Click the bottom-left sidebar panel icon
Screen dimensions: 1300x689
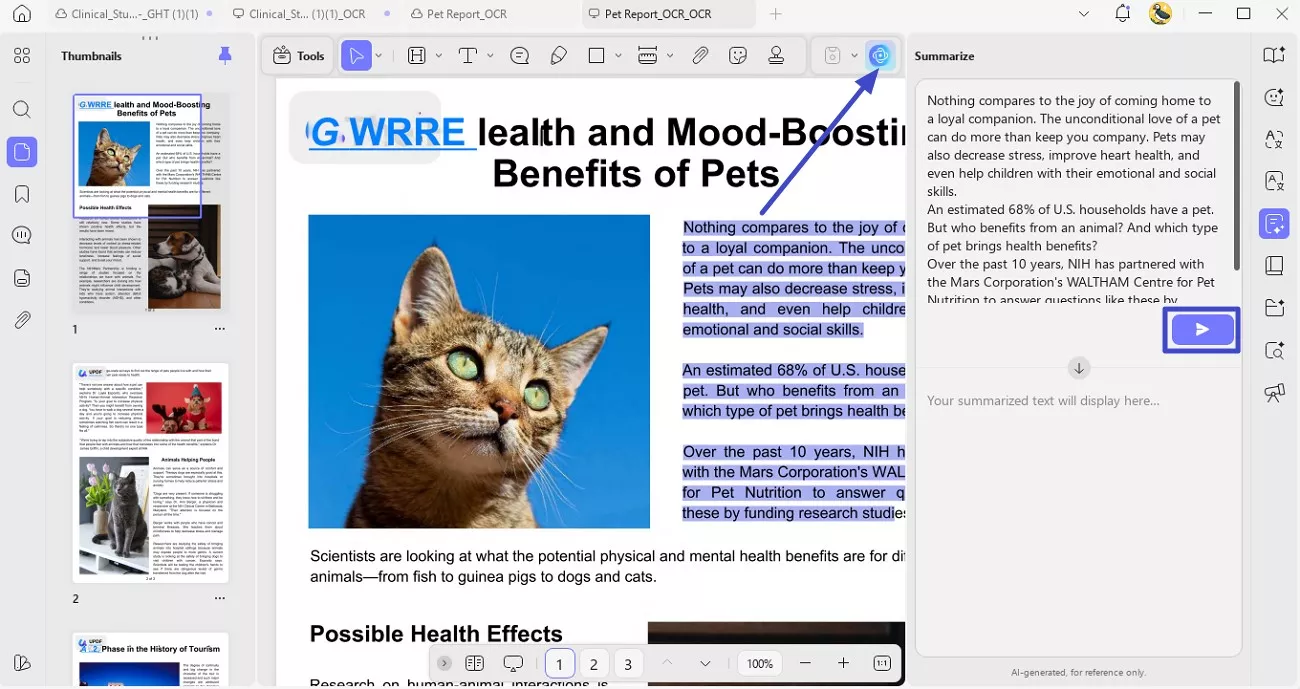click(x=22, y=663)
